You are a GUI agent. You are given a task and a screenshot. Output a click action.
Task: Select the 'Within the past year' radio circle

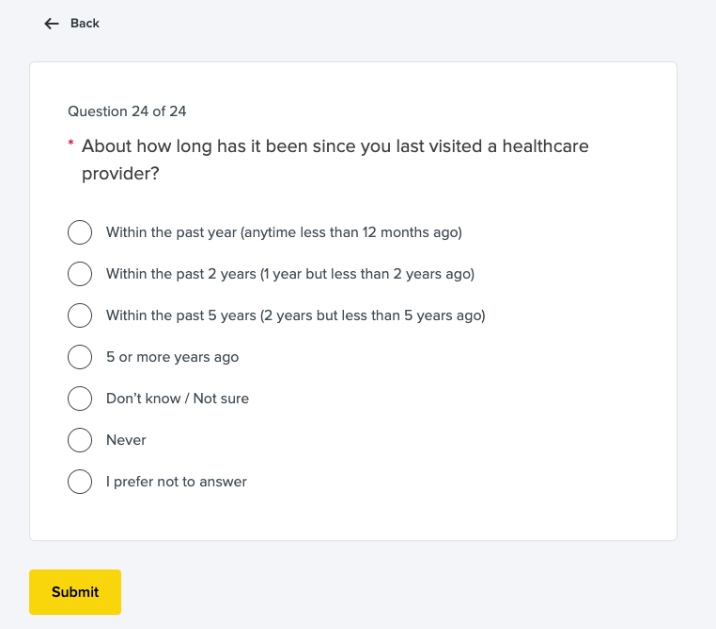(80, 232)
